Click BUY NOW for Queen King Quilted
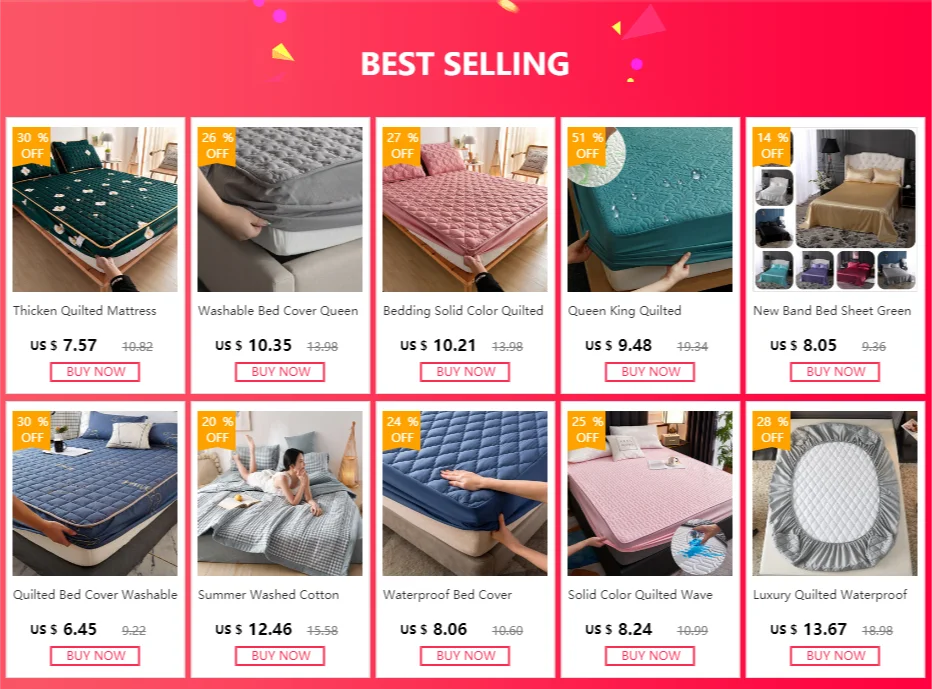This screenshot has height=689, width=932. [x=650, y=372]
